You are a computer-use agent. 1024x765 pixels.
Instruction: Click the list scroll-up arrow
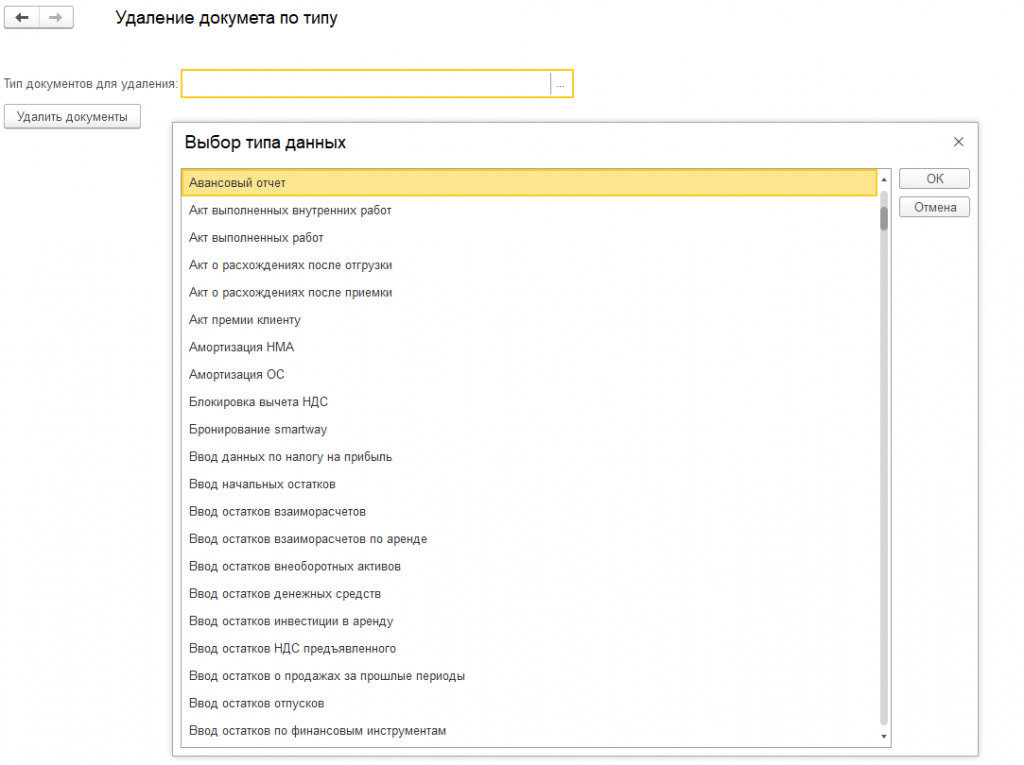click(884, 179)
